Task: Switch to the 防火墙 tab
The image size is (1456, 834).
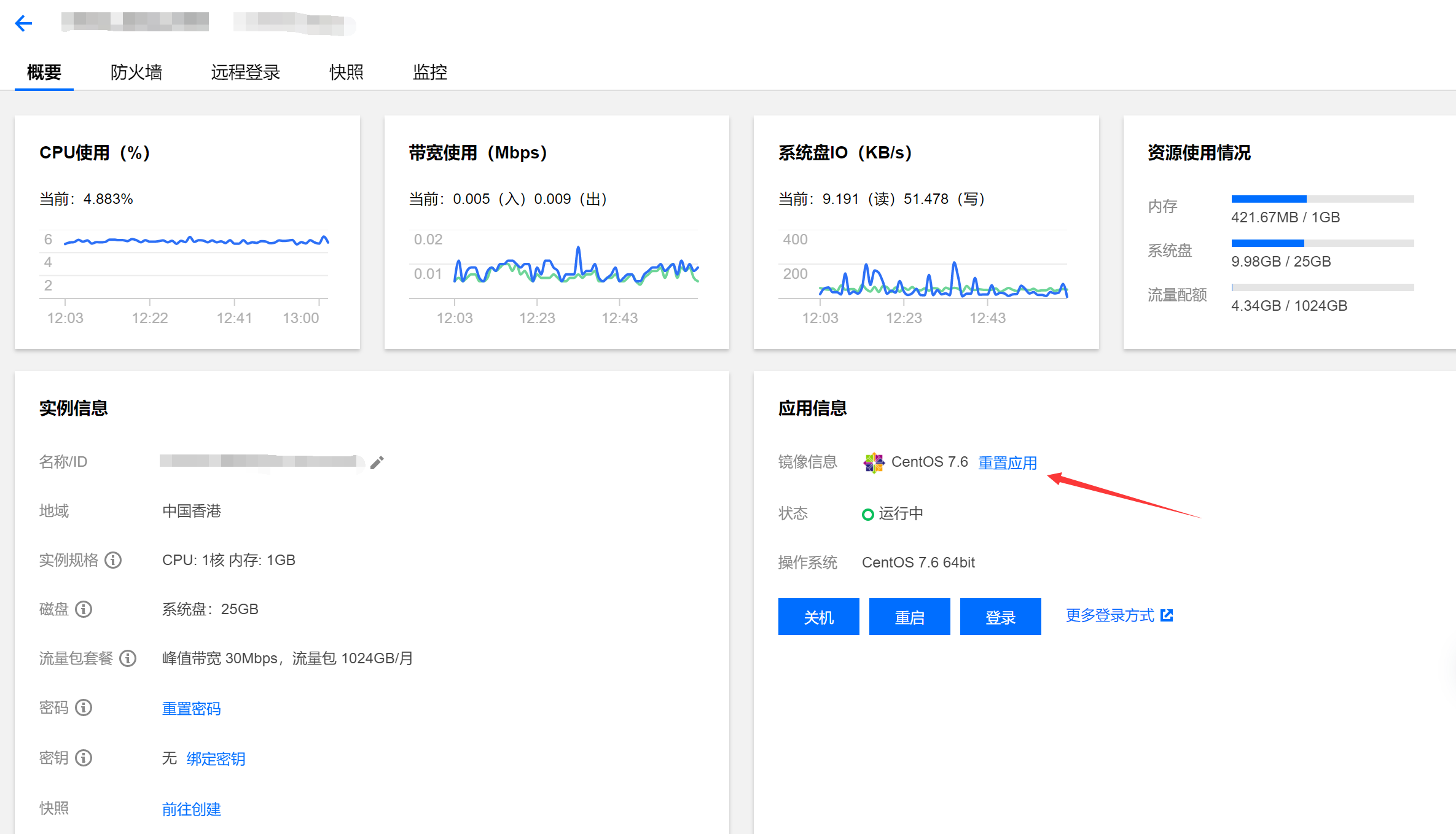Action: (136, 72)
